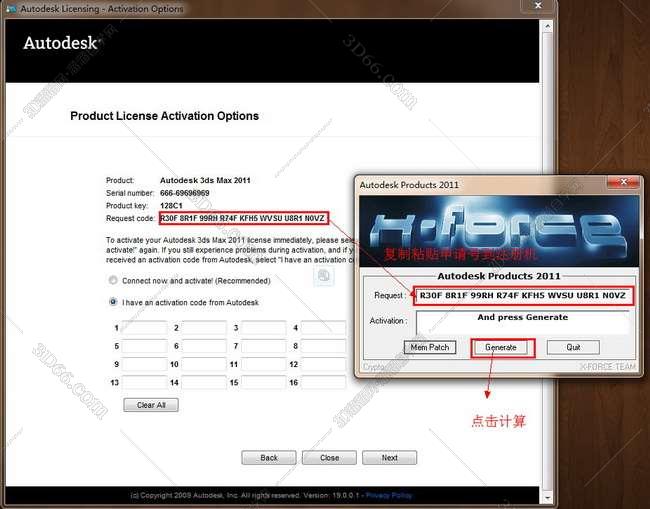Click the Autodesk logo in header
Viewport: 650px width, 509px height.
tap(60, 43)
